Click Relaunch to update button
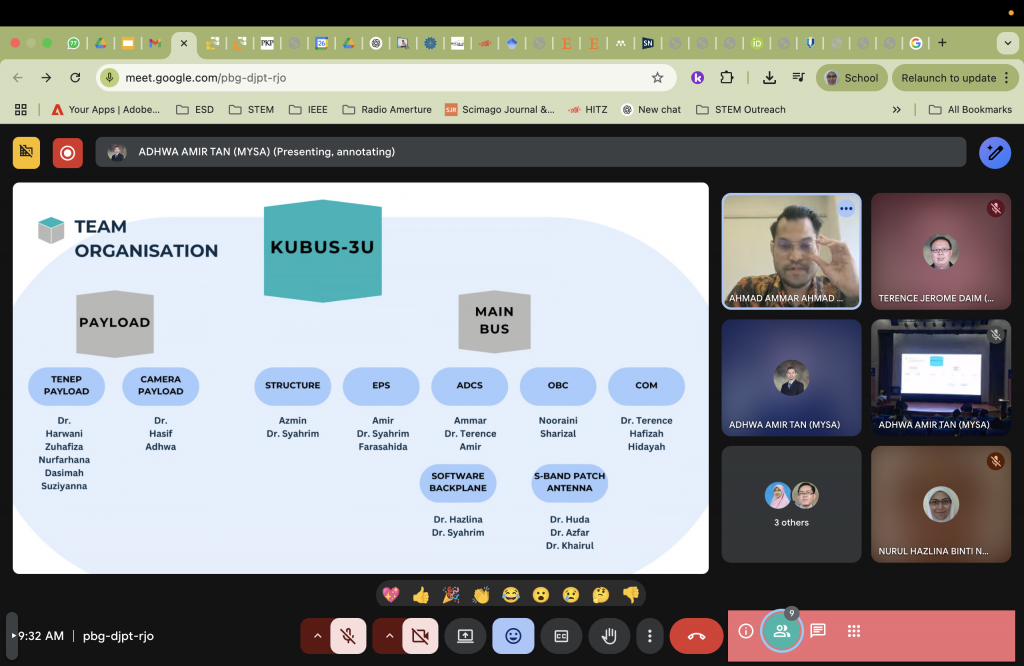This screenshot has height=666, width=1024. 955,78
